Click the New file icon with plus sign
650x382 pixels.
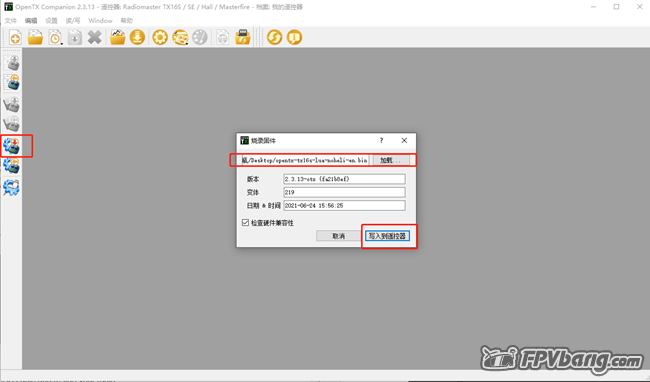tap(15, 38)
